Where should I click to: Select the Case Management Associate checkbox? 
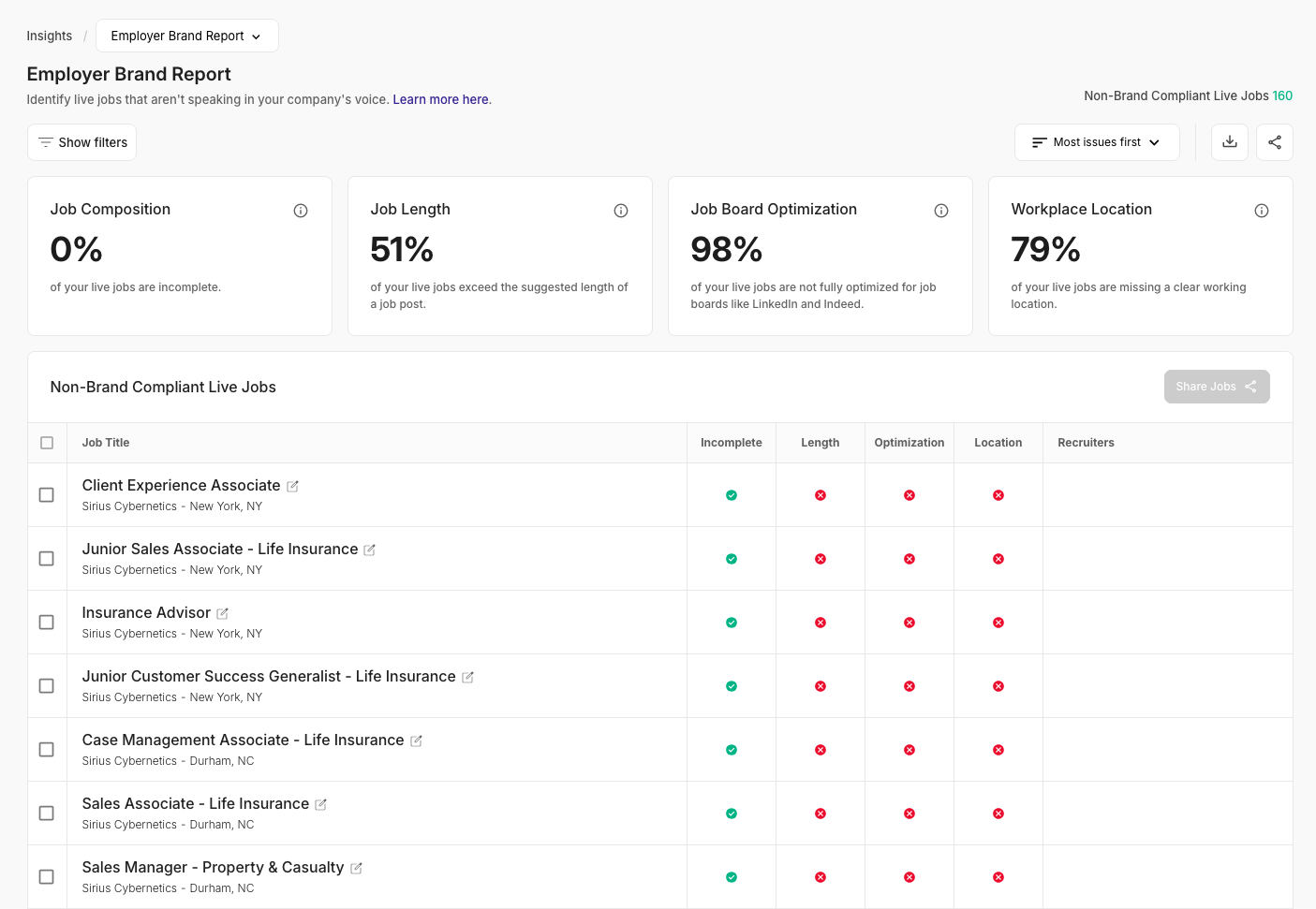[46, 750]
